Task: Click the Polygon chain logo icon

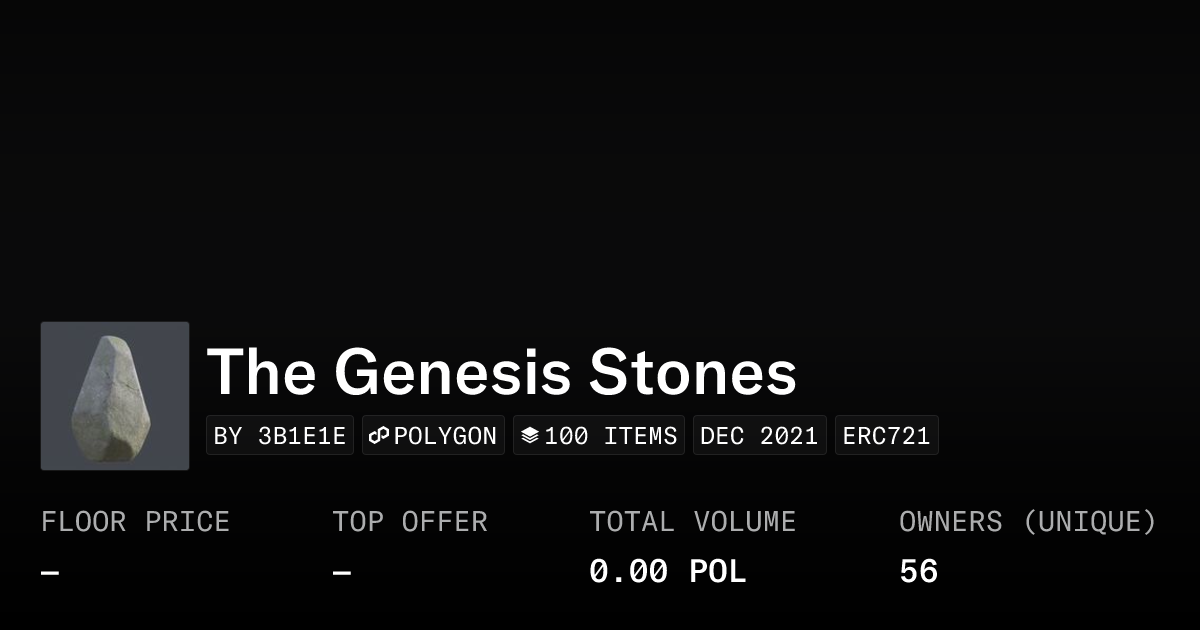Action: pyautogui.click(x=379, y=436)
